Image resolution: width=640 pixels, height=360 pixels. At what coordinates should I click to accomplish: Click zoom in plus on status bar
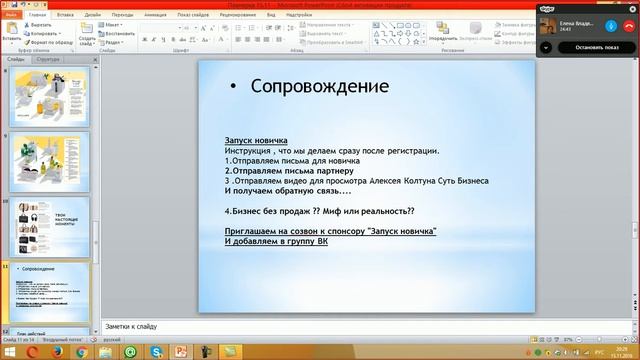tap(625, 340)
